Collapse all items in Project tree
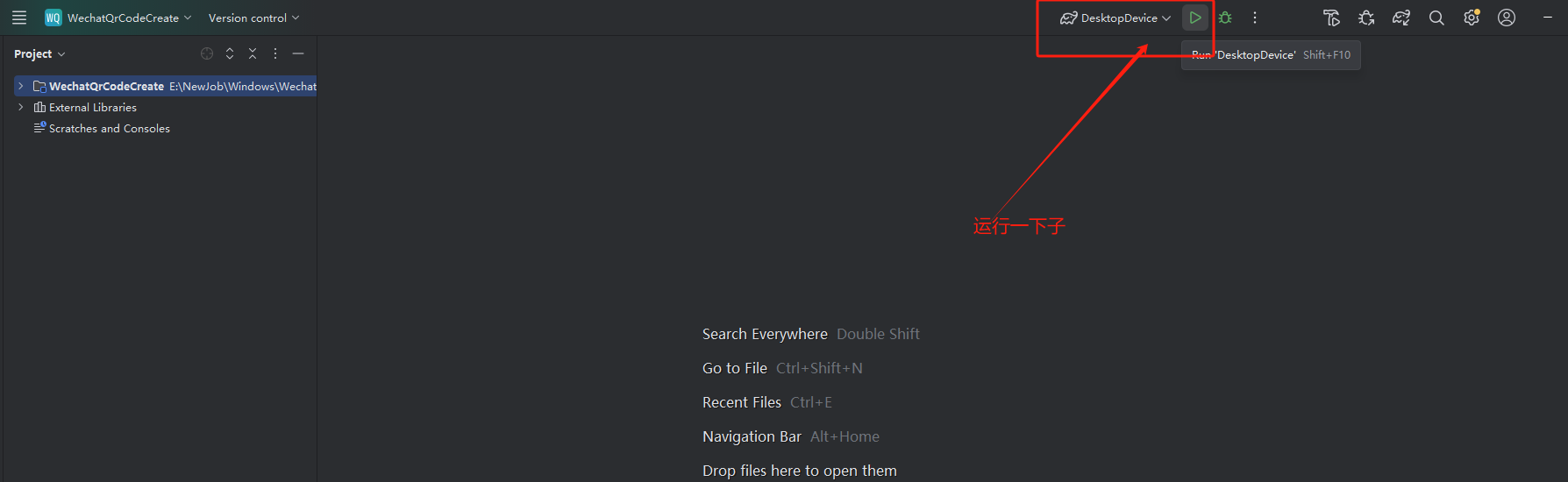The width and height of the screenshot is (1568, 482). coord(253,53)
